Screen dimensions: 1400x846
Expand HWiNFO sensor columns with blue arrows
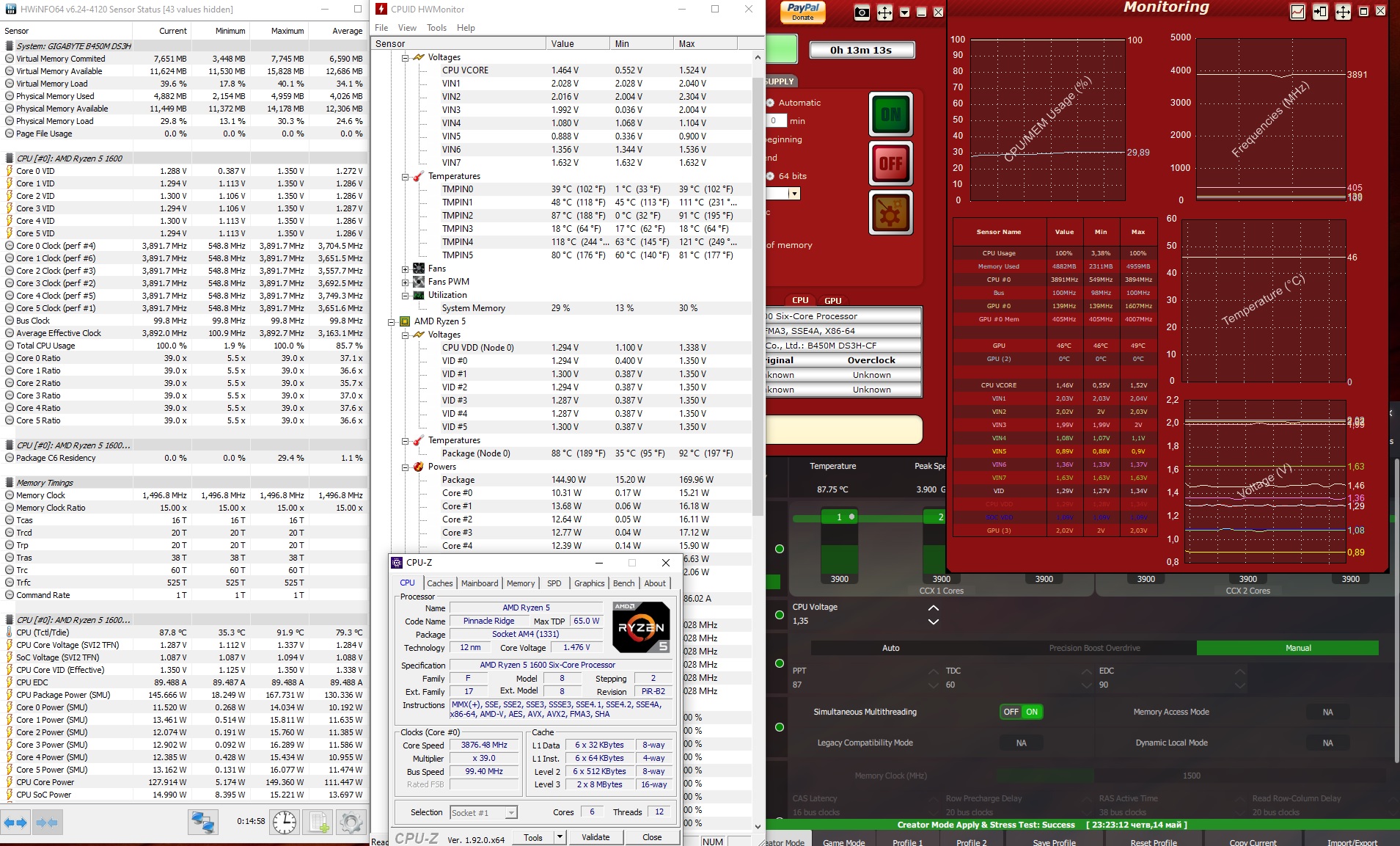pyautogui.click(x=16, y=823)
